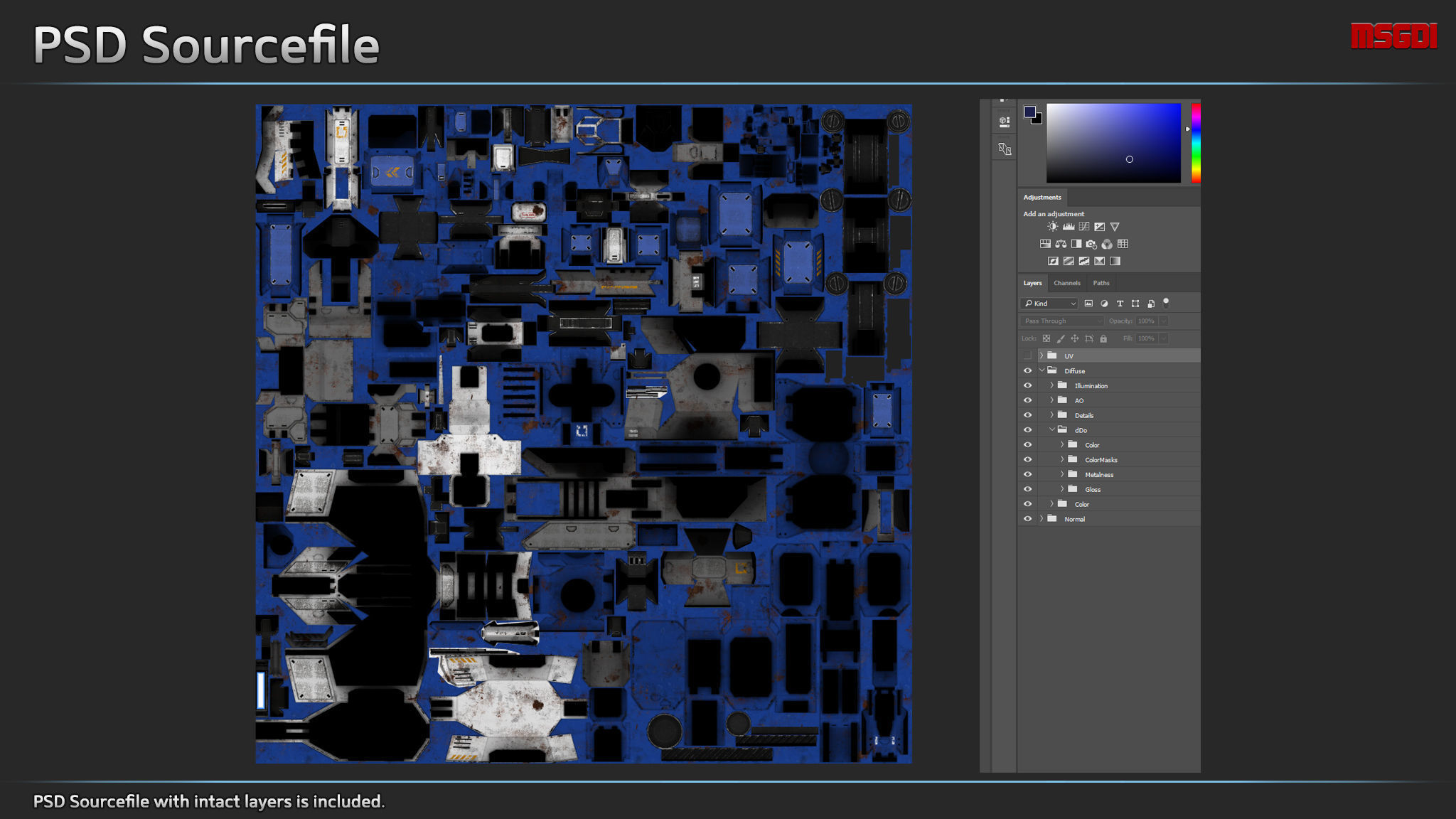The width and height of the screenshot is (1456, 819).
Task: Show the UV layer group
Action: tap(1027, 355)
